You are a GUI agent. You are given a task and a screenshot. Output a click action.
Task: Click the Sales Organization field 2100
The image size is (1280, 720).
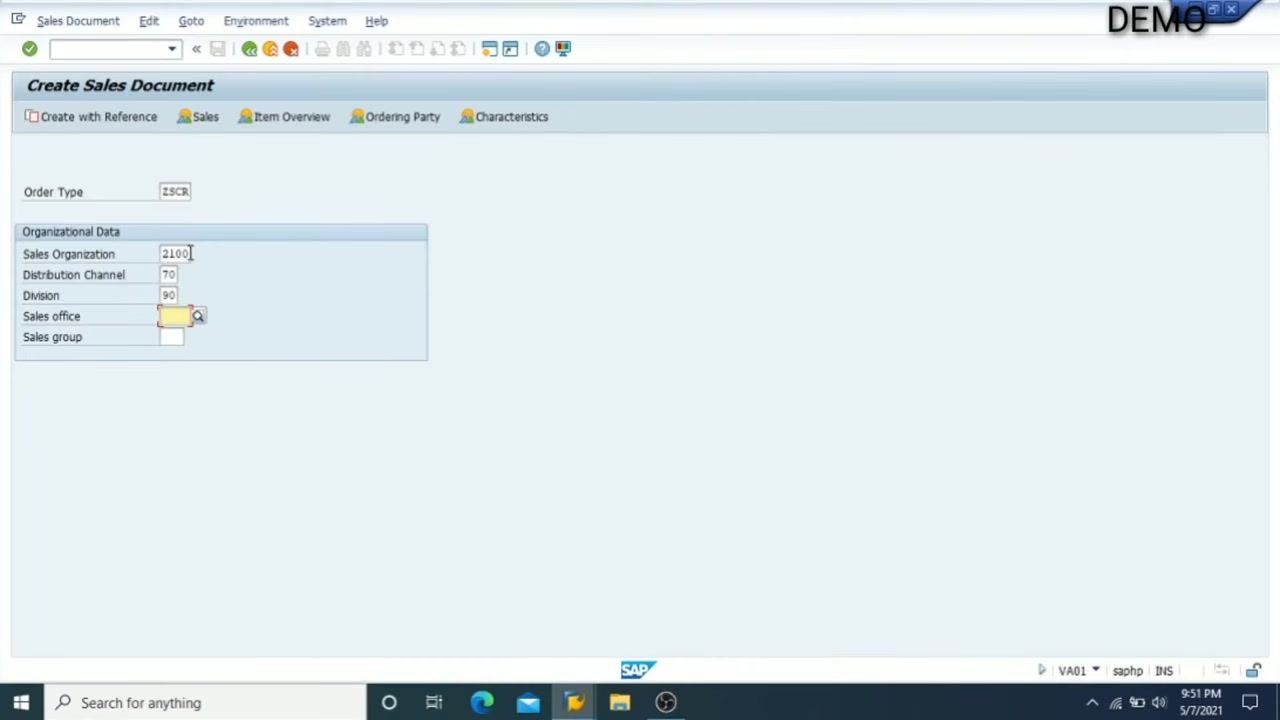click(175, 254)
